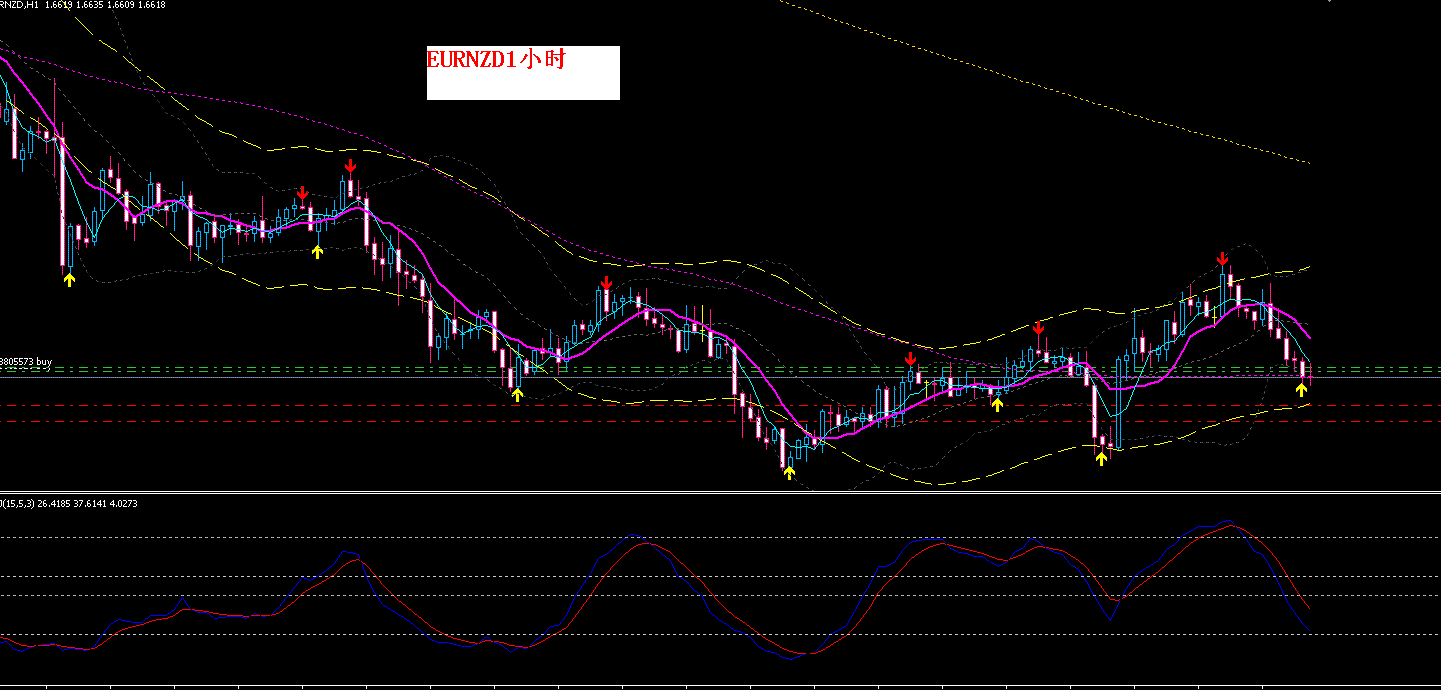Click the divider between chart and stochastic subwindow

pos(720,491)
